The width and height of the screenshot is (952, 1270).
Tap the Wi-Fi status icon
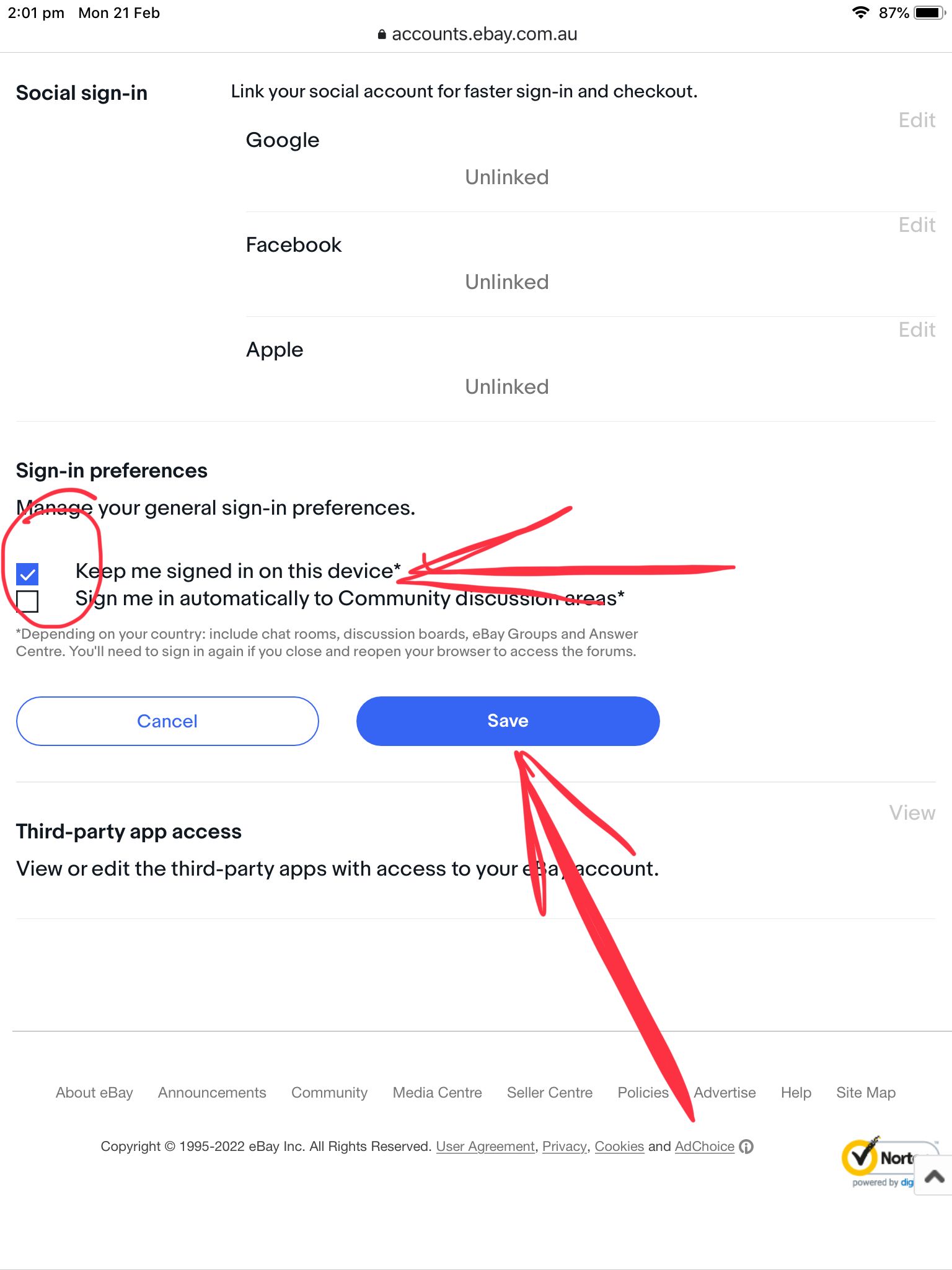860,13
